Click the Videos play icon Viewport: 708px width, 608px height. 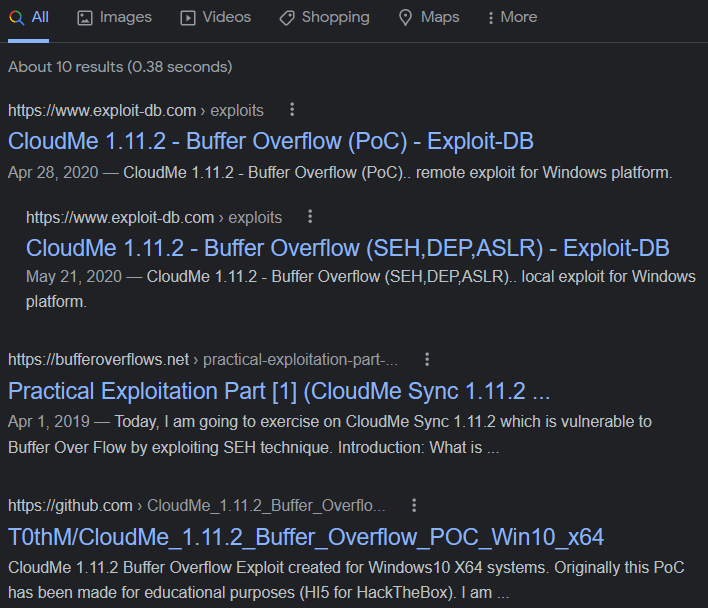pyautogui.click(x=188, y=18)
